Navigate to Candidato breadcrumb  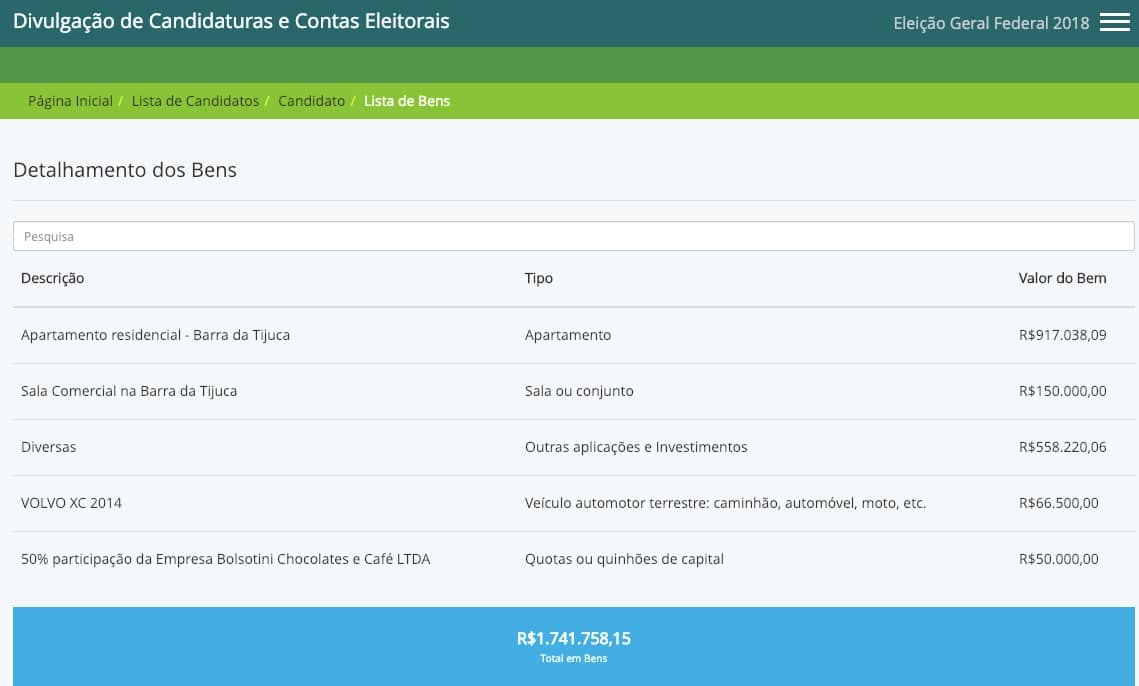coord(311,101)
